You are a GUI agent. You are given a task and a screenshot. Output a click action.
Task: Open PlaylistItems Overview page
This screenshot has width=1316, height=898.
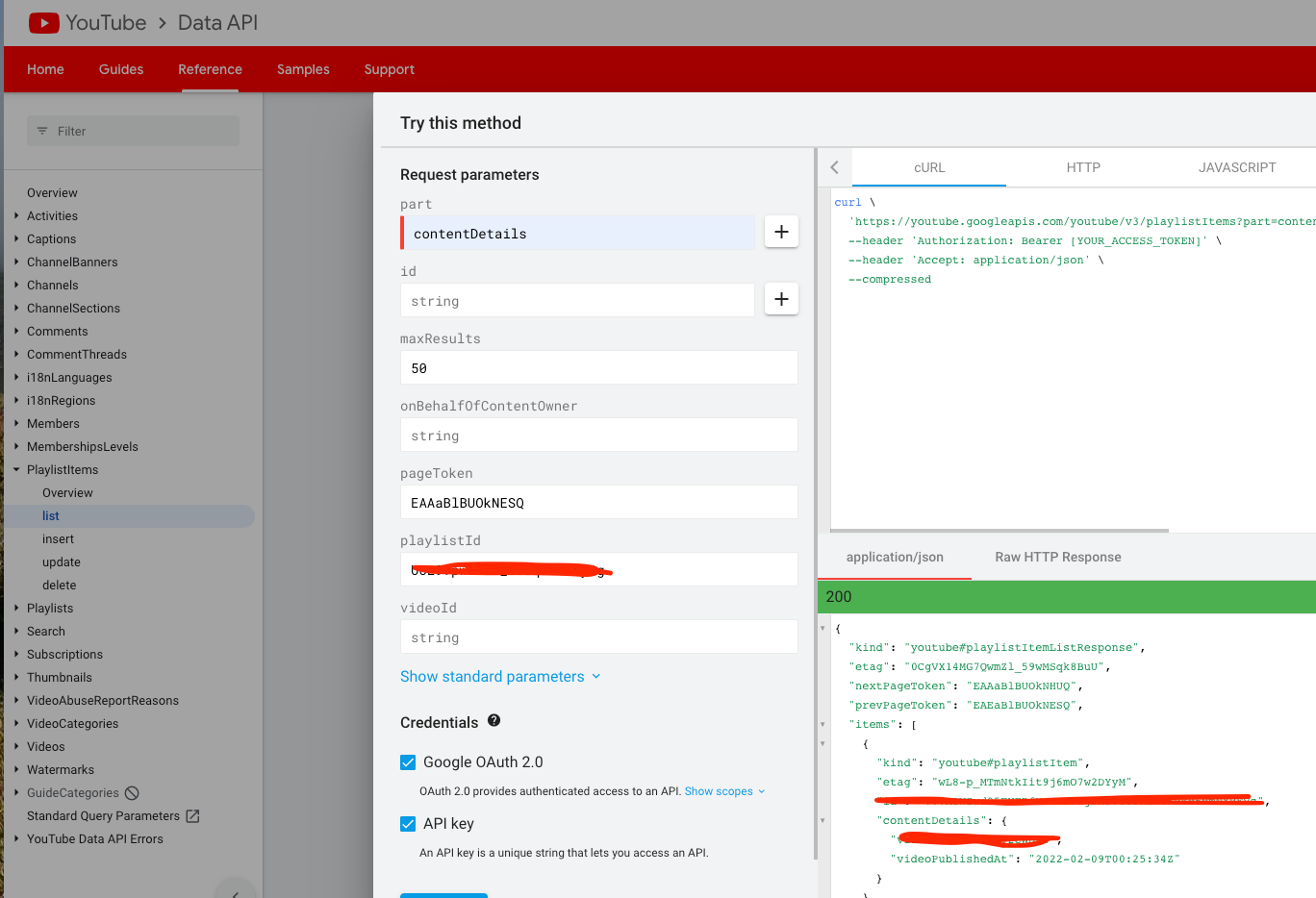67,493
